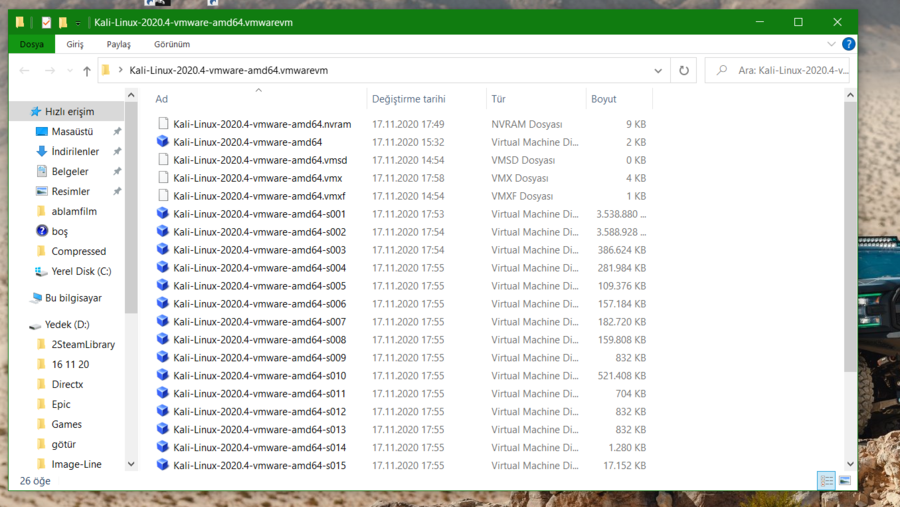Select the amd64-s004 disk file icon
Image resolution: width=900 pixels, height=507 pixels.
tap(163, 268)
